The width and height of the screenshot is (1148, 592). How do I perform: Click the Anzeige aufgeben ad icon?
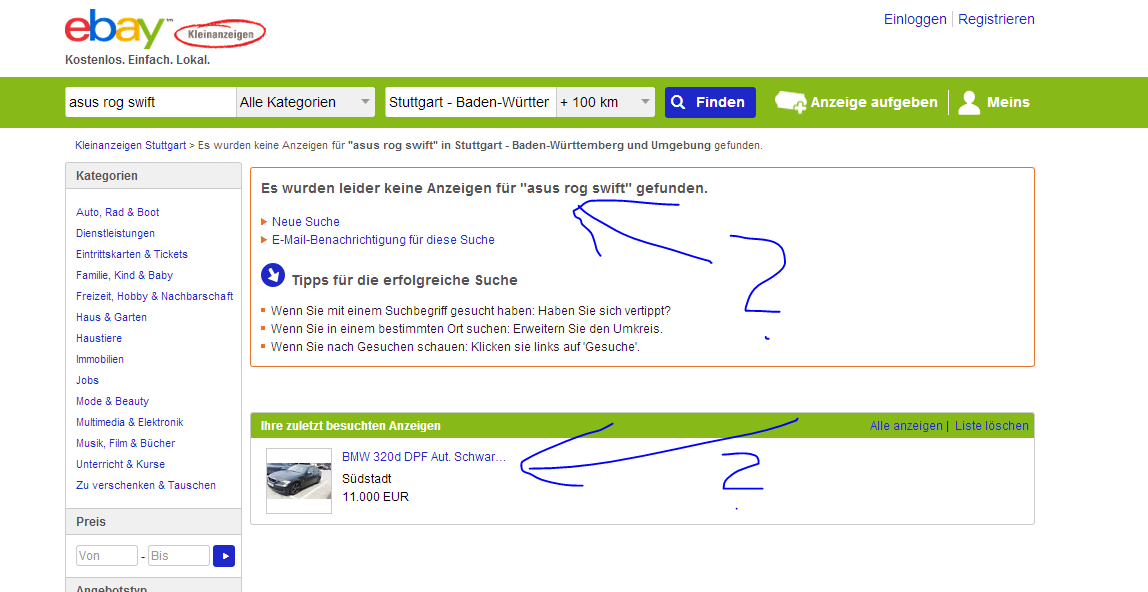[791, 102]
